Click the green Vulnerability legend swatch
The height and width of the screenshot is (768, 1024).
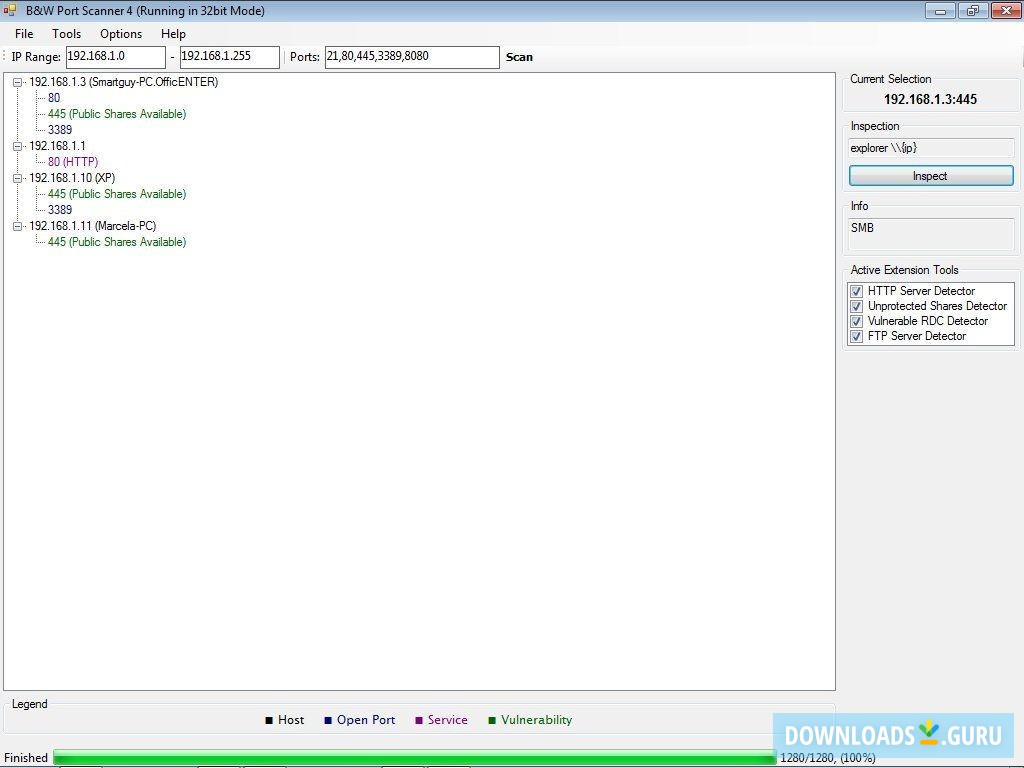(492, 720)
